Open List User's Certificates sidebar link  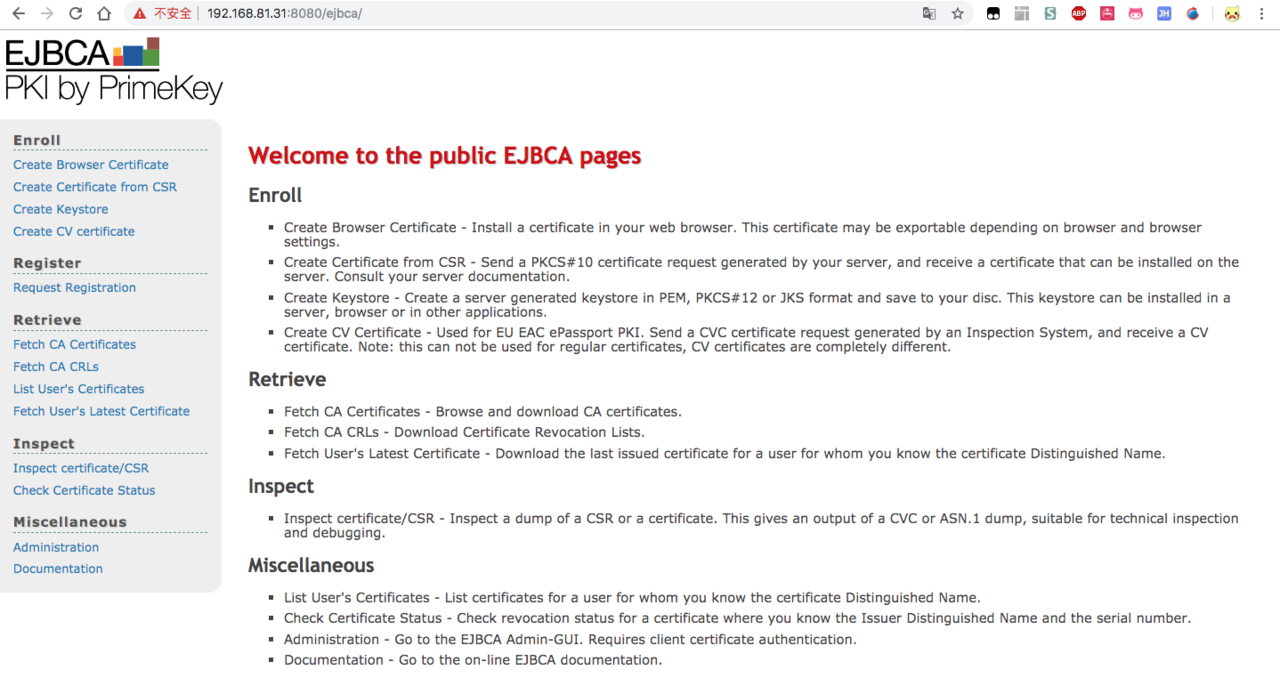tap(79, 389)
